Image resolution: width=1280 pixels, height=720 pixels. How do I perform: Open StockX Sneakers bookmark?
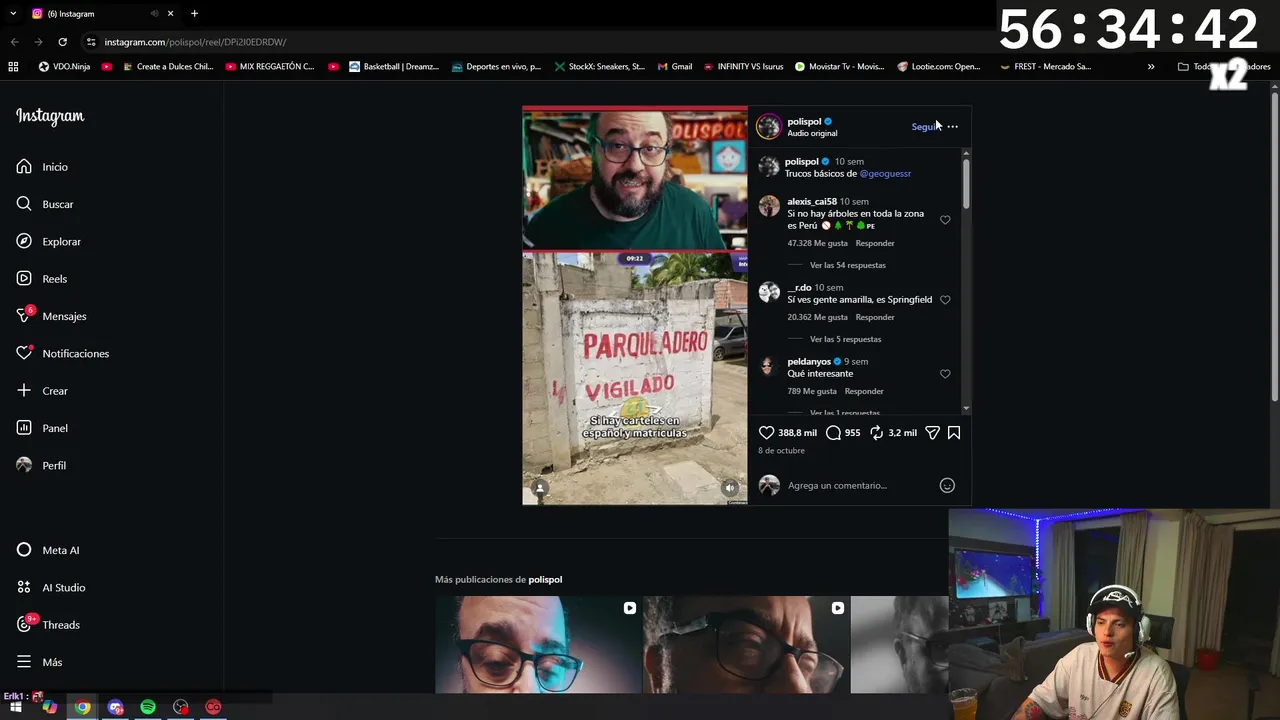[599, 67]
